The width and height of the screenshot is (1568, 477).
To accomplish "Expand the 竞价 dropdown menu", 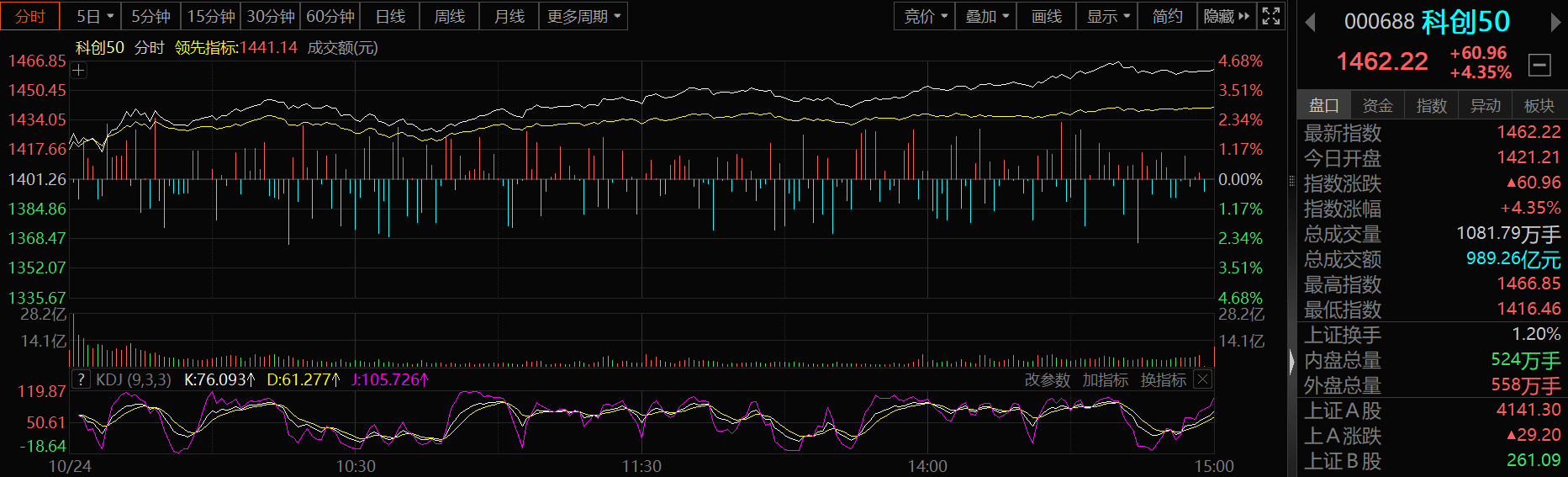I will tap(925, 16).
